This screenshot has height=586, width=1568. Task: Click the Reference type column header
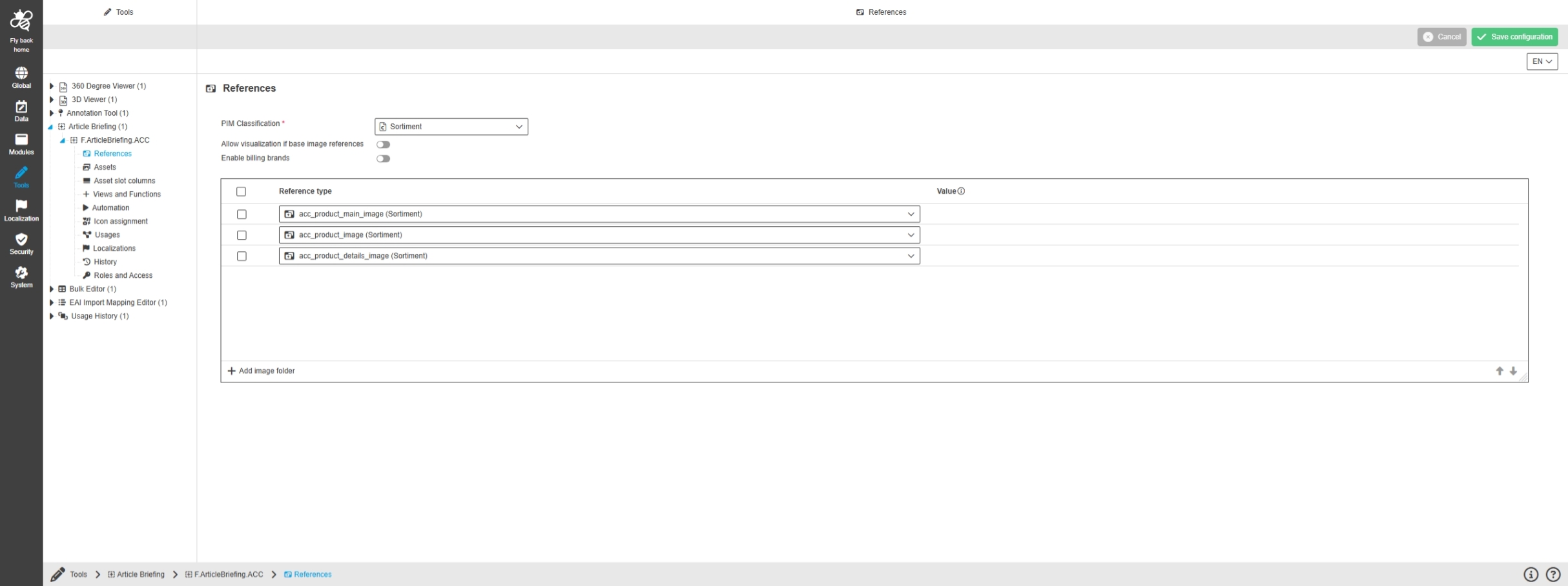coord(305,191)
